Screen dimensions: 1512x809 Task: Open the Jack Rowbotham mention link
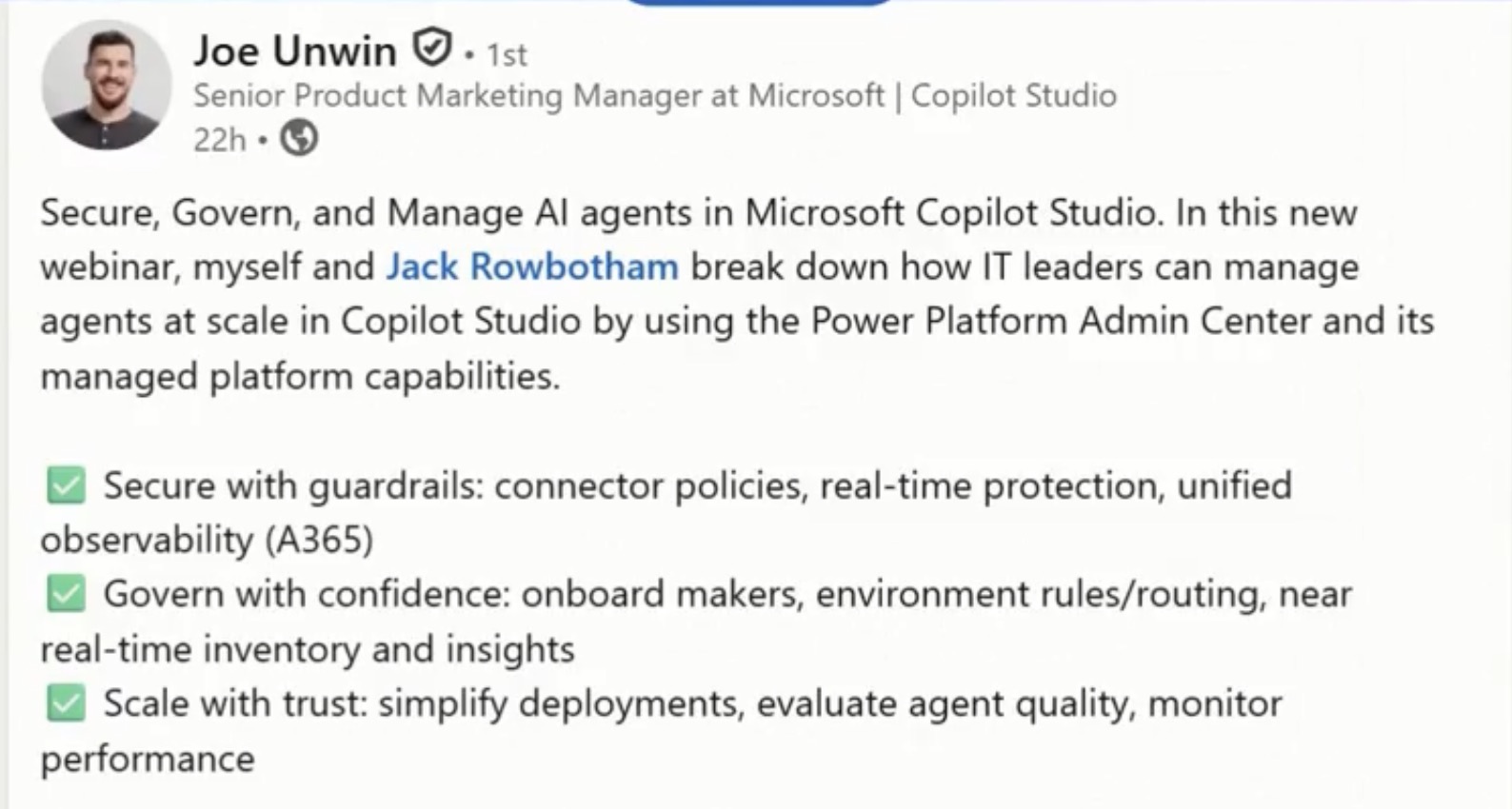(x=532, y=266)
